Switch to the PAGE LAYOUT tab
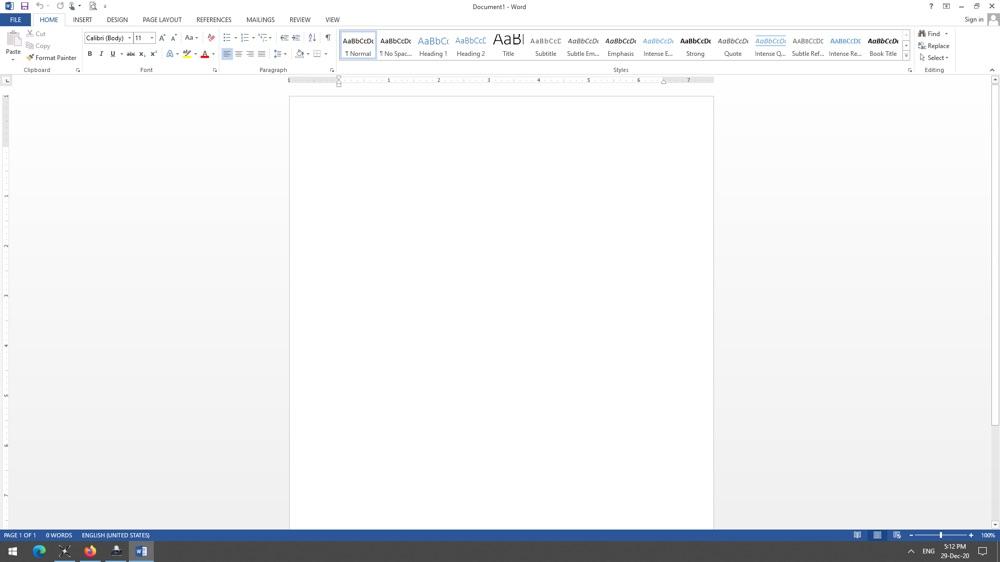The image size is (1000, 562). [162, 20]
